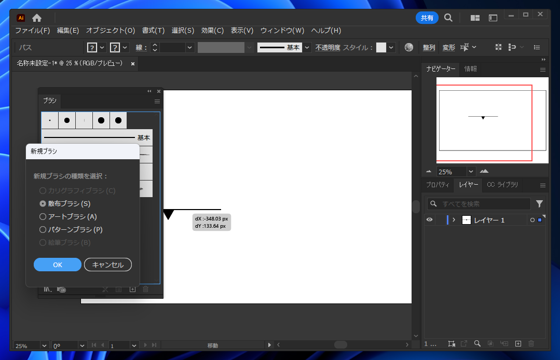Click the target circle for レイヤー 1
The width and height of the screenshot is (560, 360).
coord(532,220)
